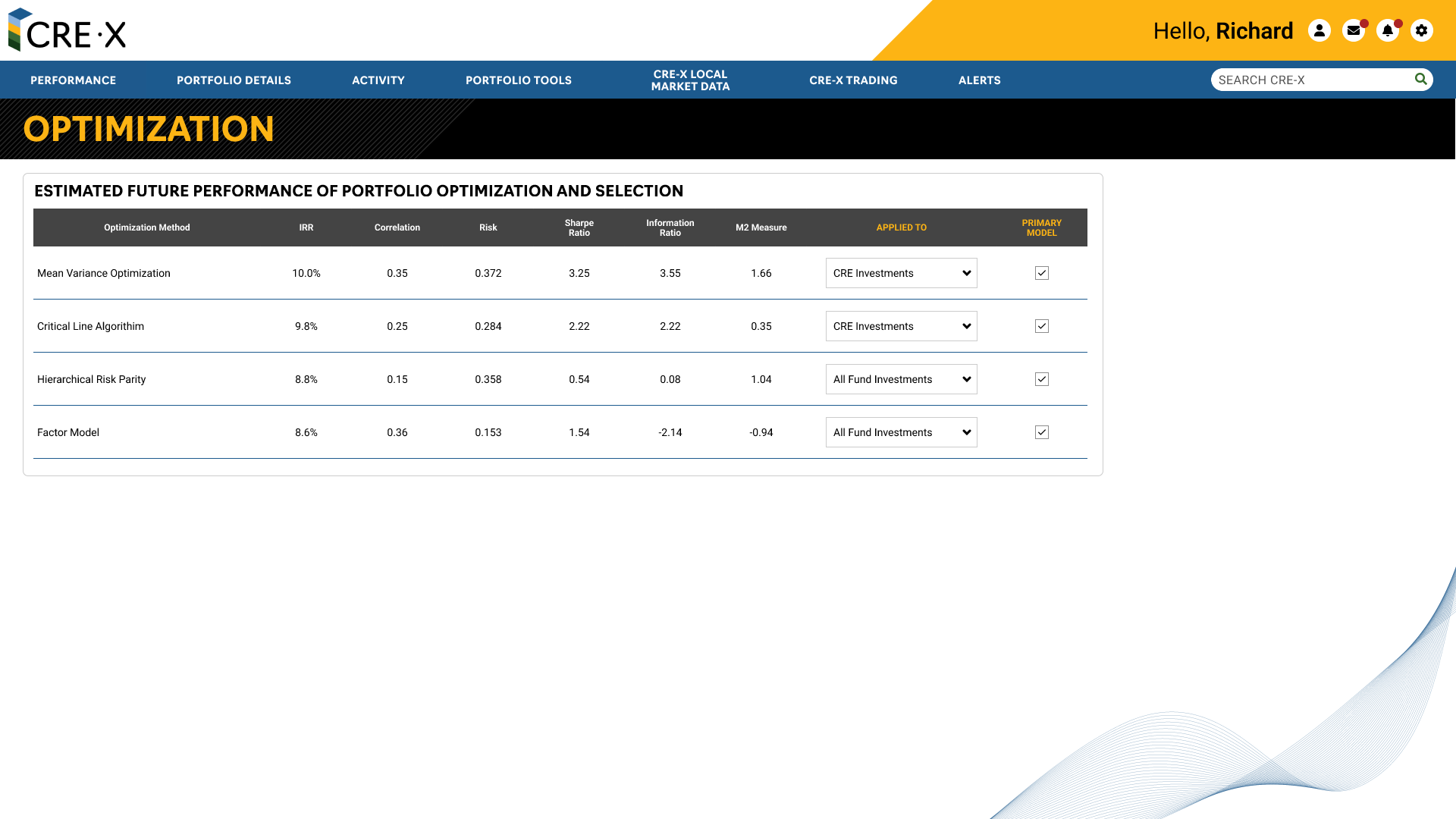Open Applied To dropdown for Factor Model
Screen dimensions: 1456x819
(901, 432)
